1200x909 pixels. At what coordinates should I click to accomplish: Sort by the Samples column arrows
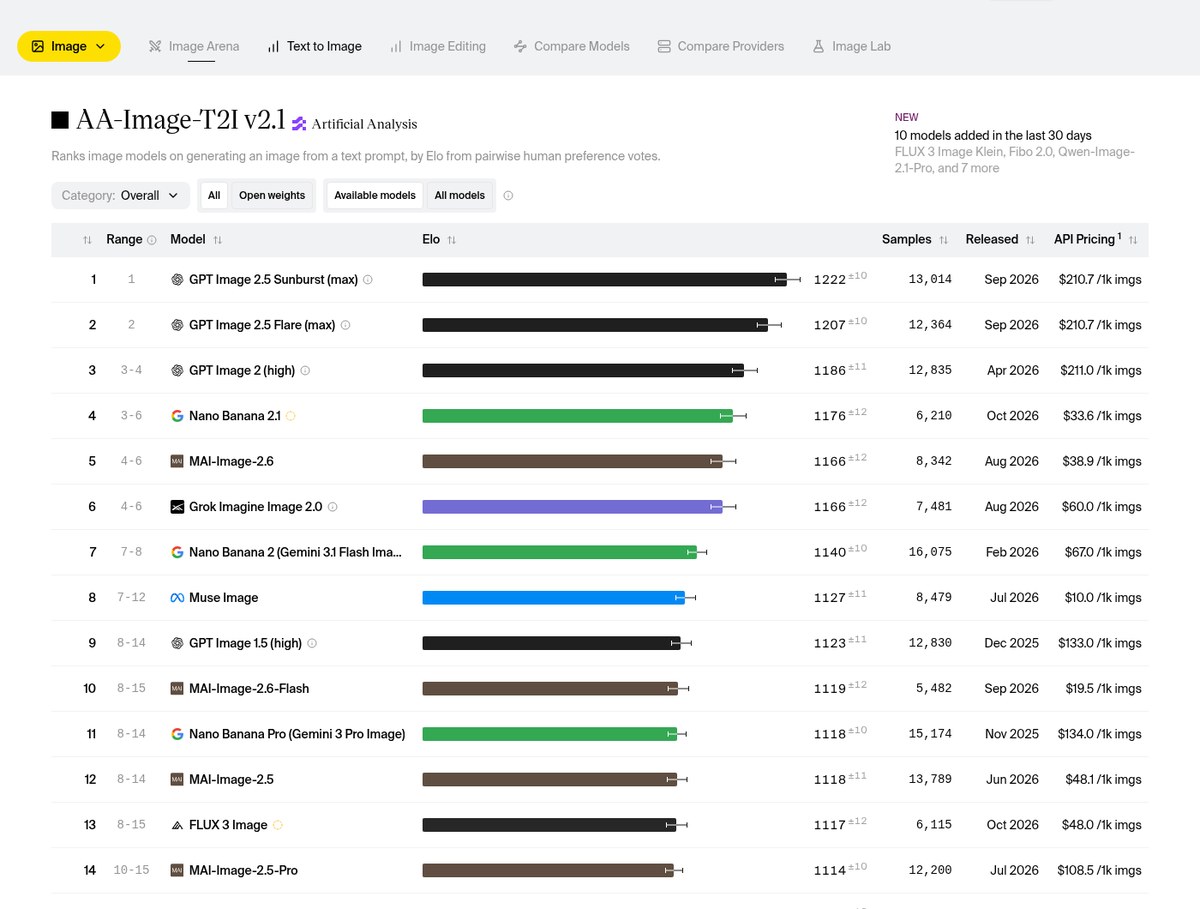point(942,240)
